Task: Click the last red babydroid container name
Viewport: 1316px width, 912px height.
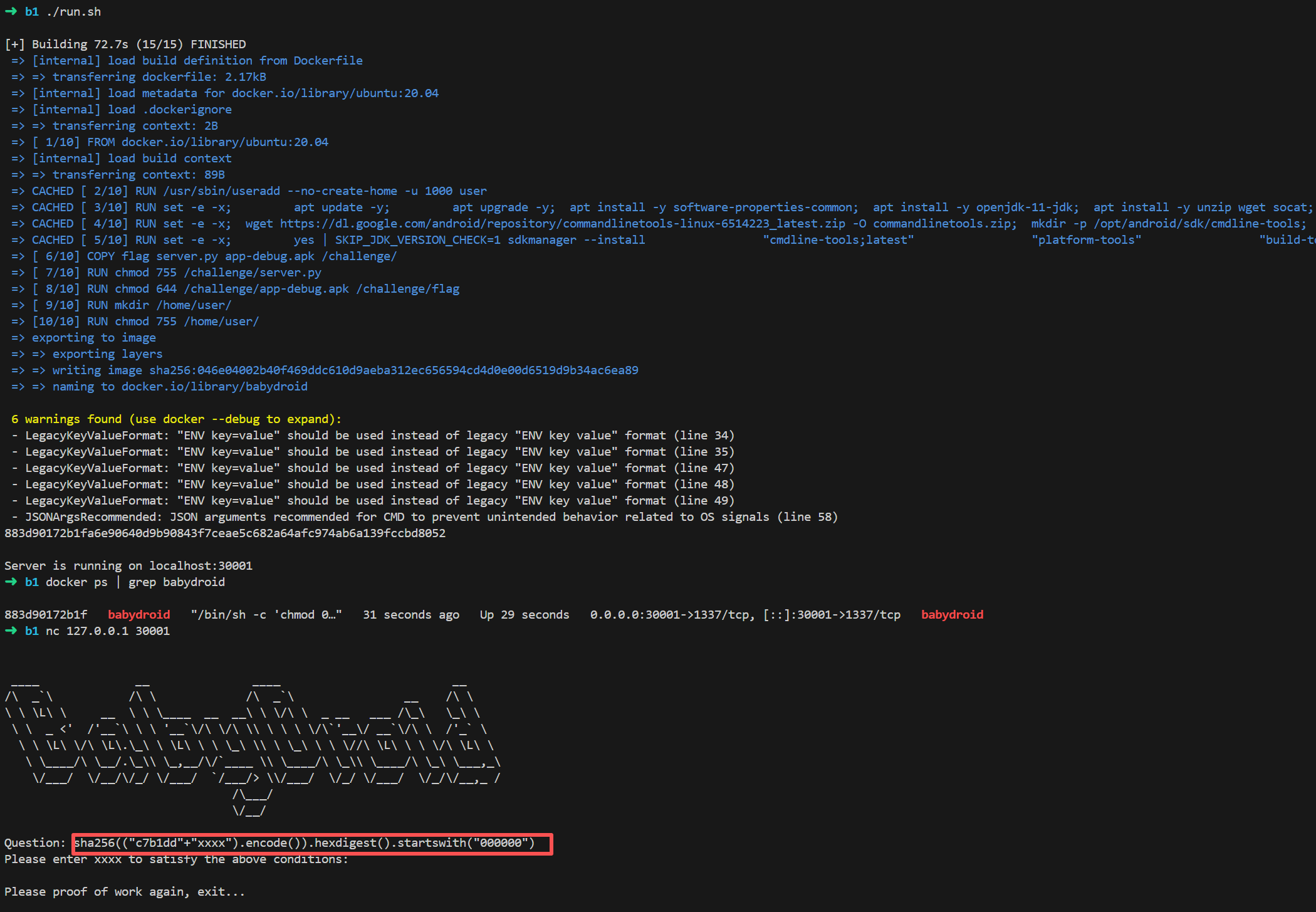Action: 951,614
